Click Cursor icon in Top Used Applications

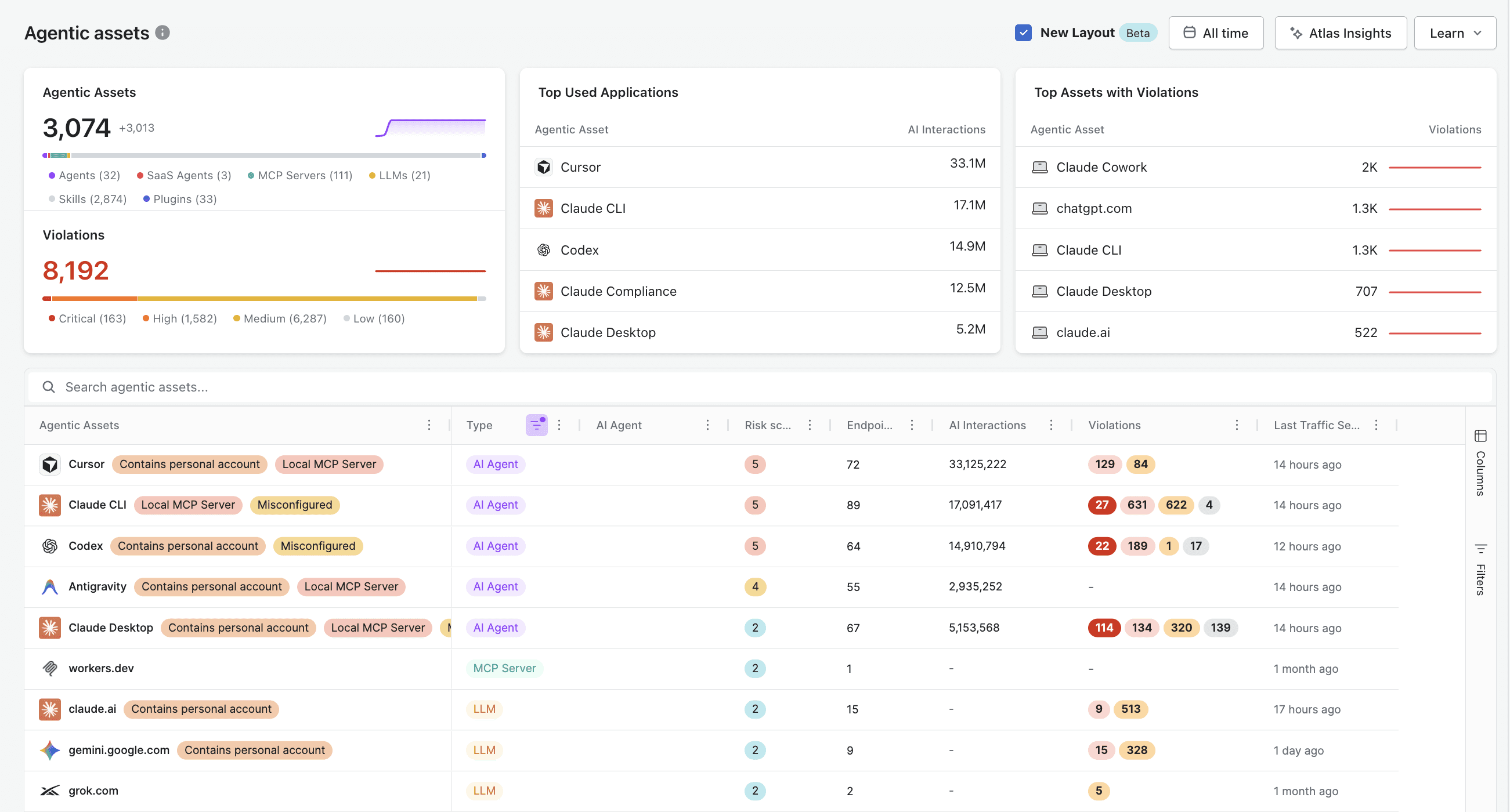click(x=543, y=167)
